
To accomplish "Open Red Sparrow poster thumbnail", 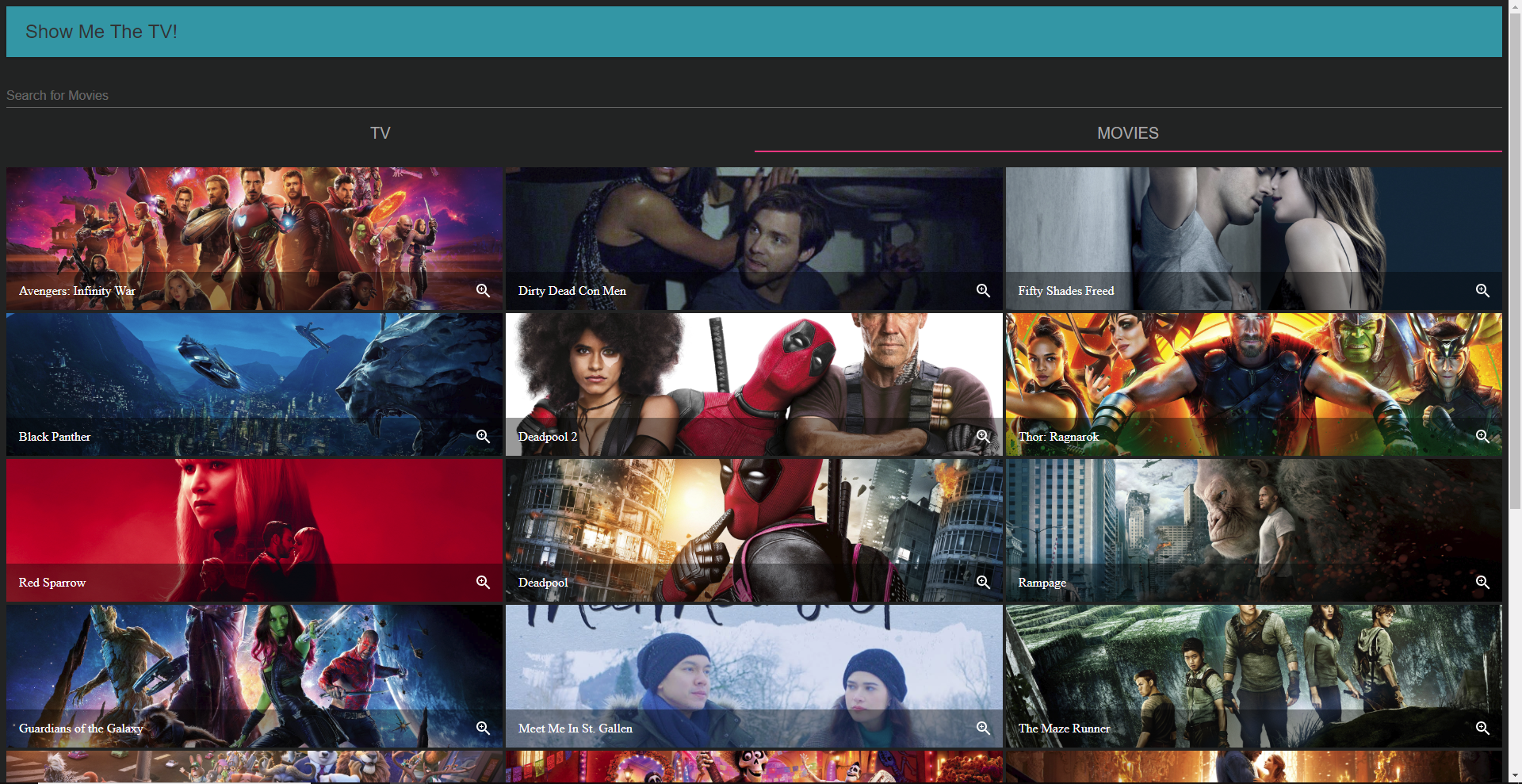I will (254, 530).
